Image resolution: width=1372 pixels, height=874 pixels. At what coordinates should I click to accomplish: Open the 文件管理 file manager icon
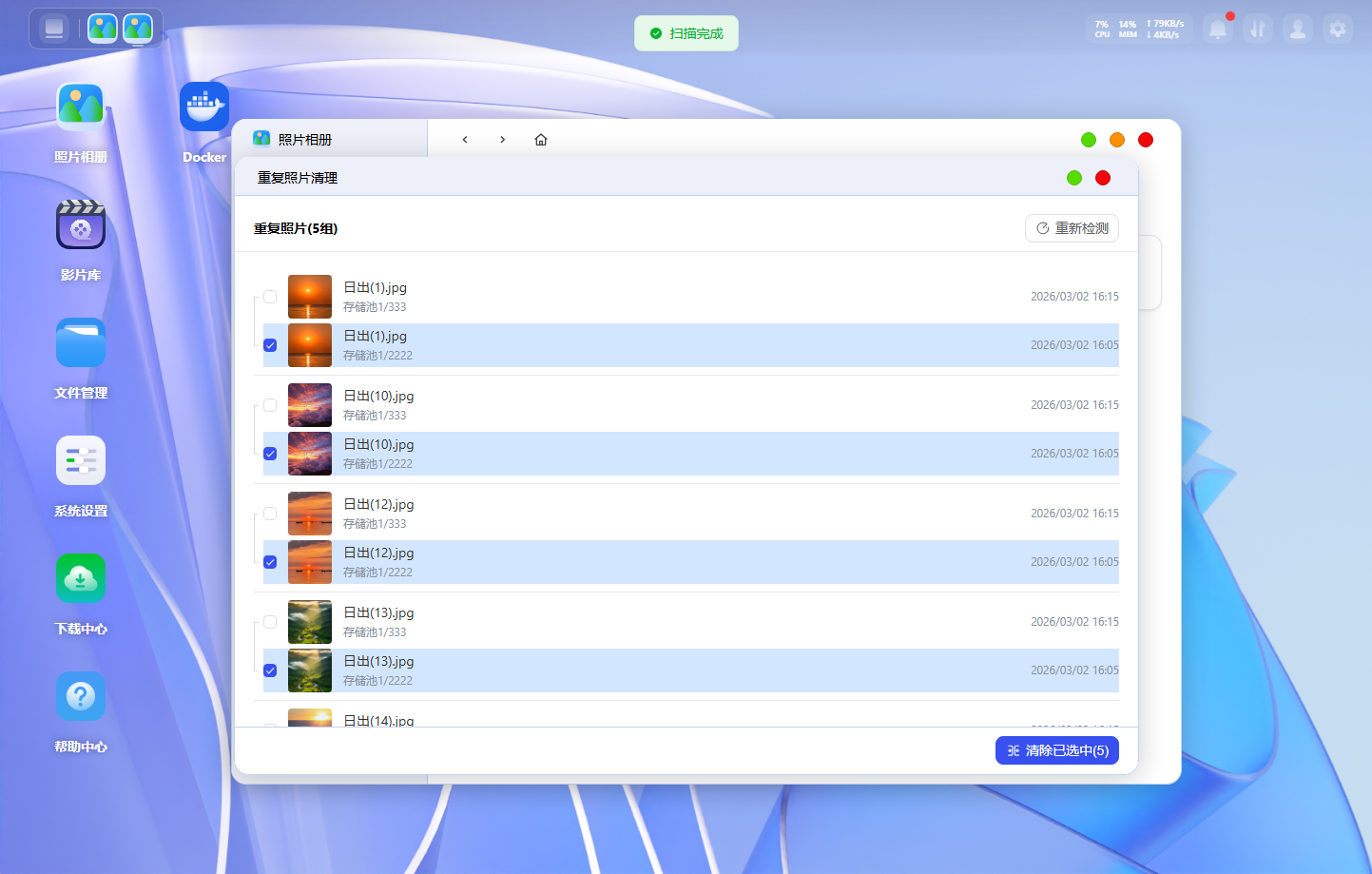[81, 343]
